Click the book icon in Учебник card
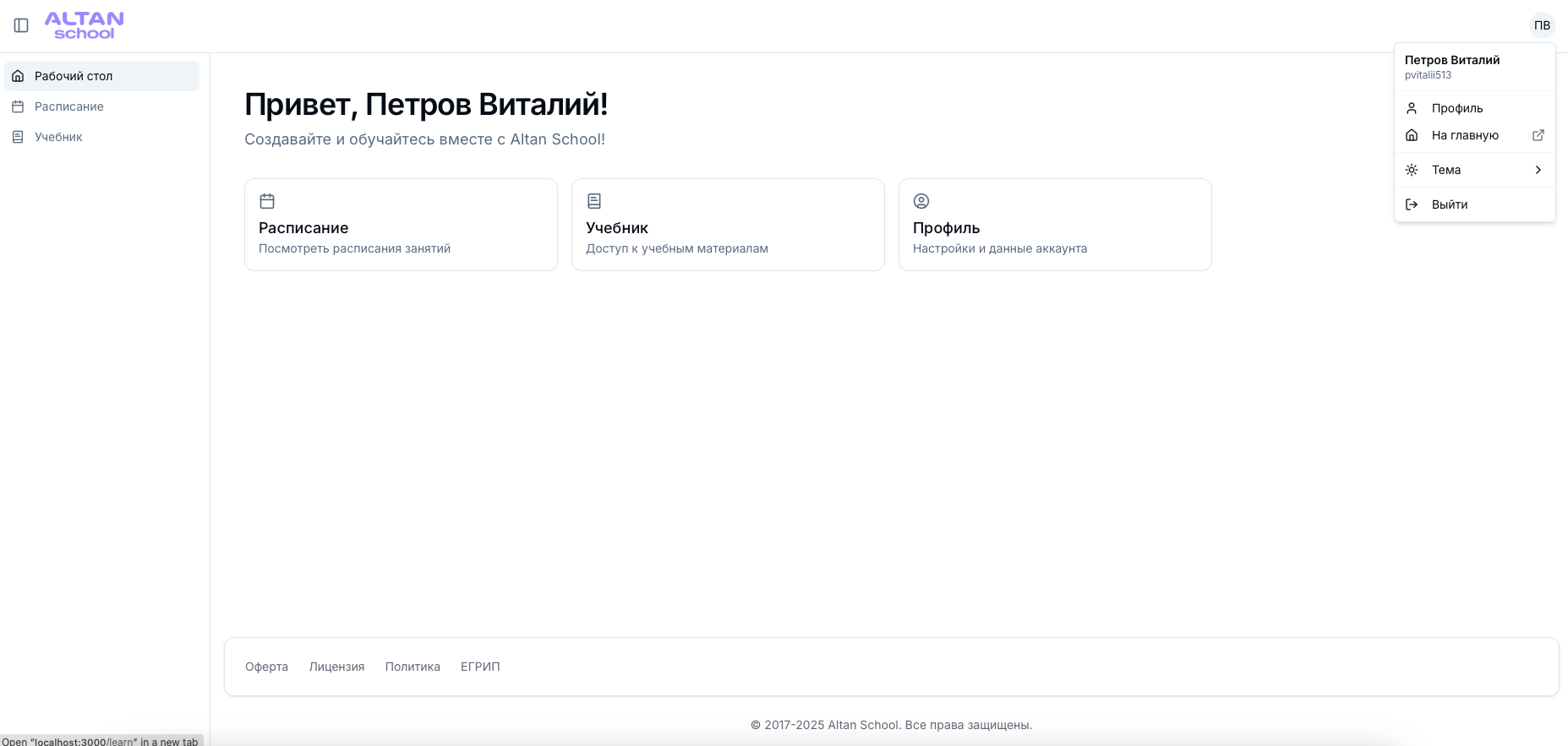The image size is (1568, 746). (594, 201)
